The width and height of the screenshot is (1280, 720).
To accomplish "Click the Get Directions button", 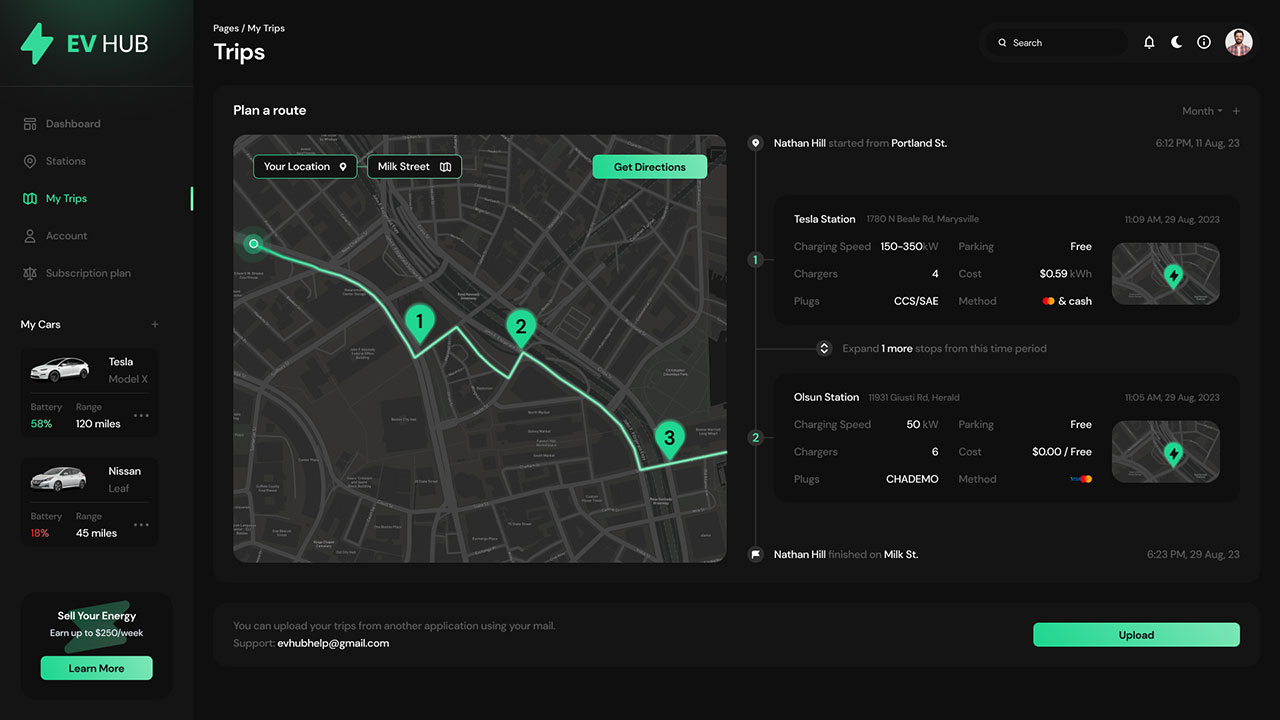I will coord(649,166).
